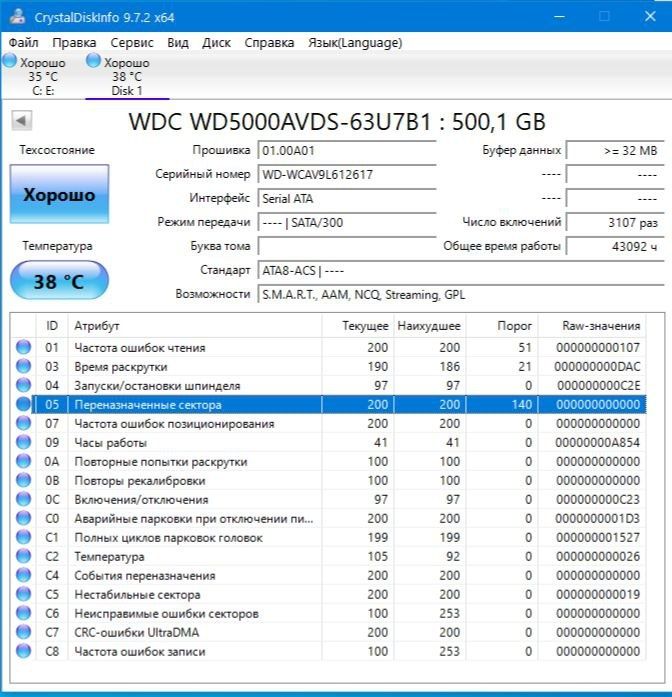Open the Язык(Language) menu
This screenshot has height=697, width=672.
coord(355,43)
